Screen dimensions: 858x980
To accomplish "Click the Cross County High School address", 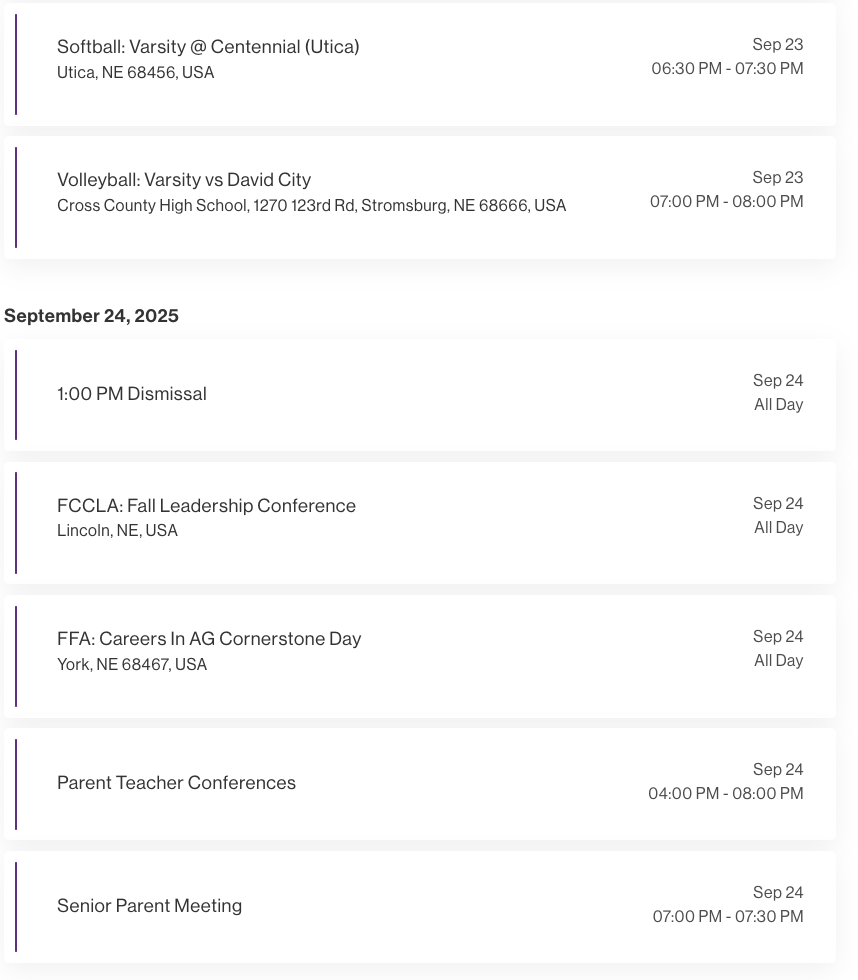I will 311,206.
